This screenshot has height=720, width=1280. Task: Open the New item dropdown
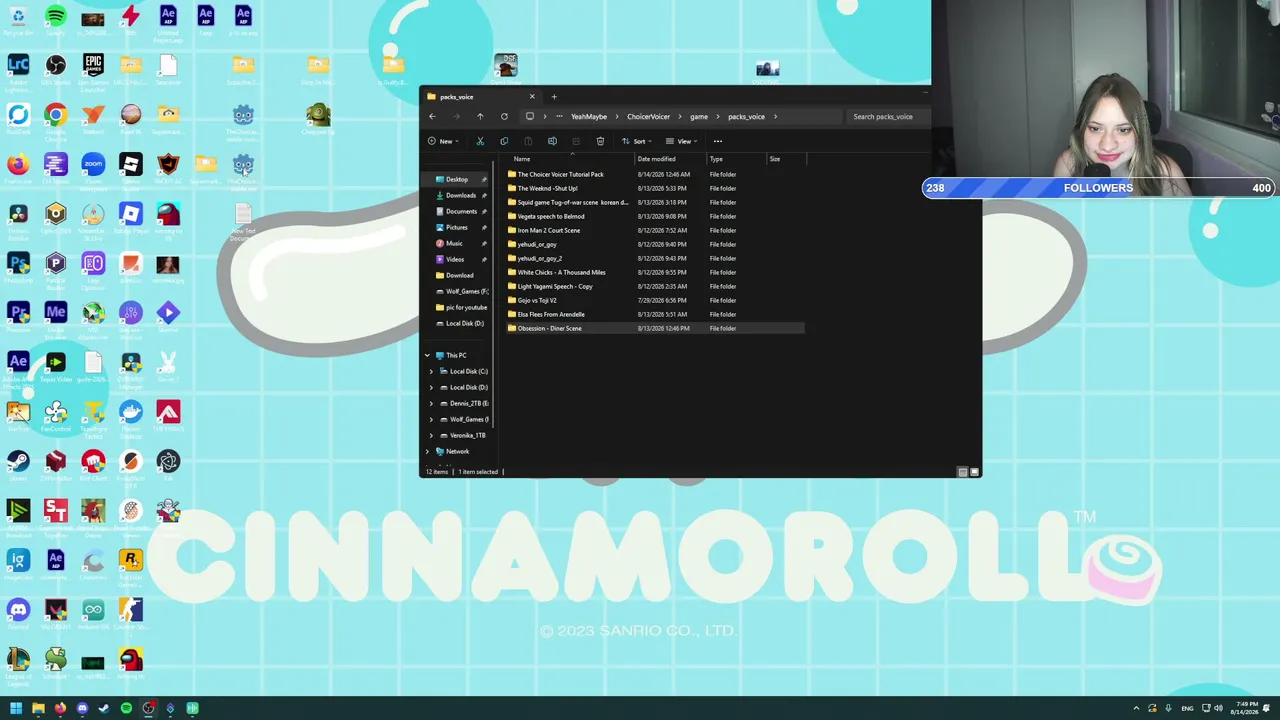coord(443,141)
